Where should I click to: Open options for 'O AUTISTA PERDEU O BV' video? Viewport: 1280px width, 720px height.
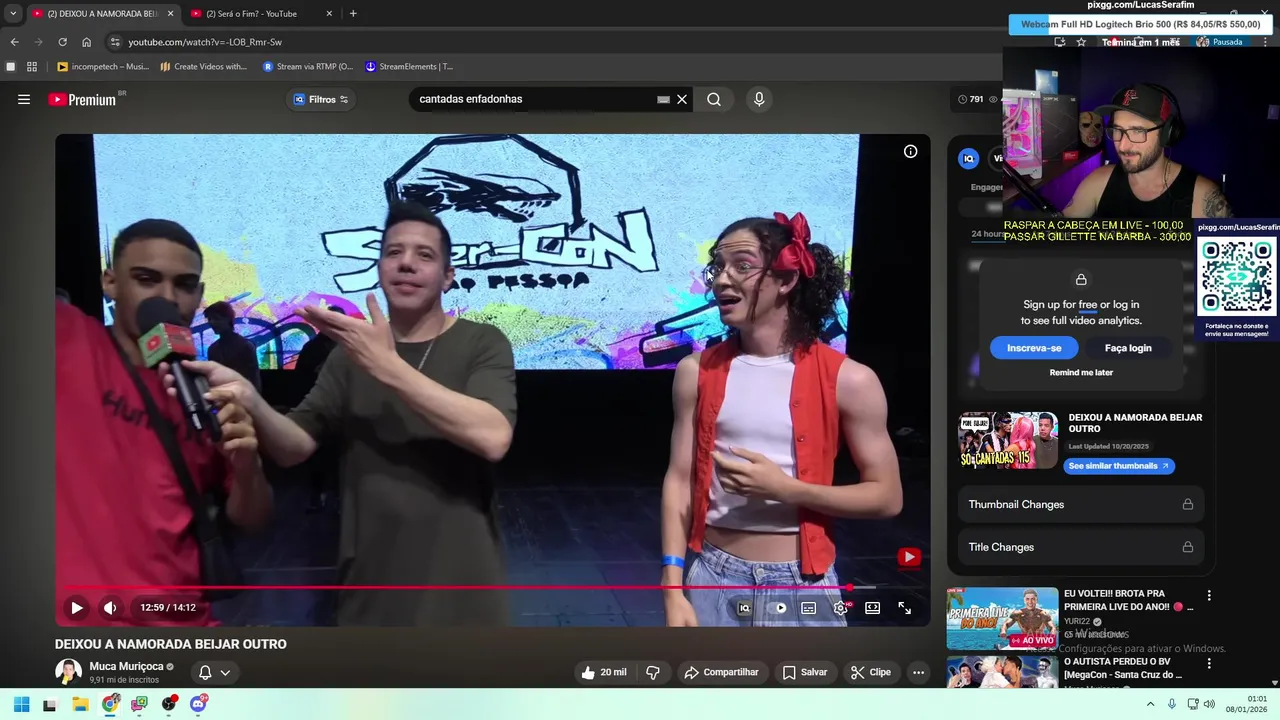point(1209,663)
